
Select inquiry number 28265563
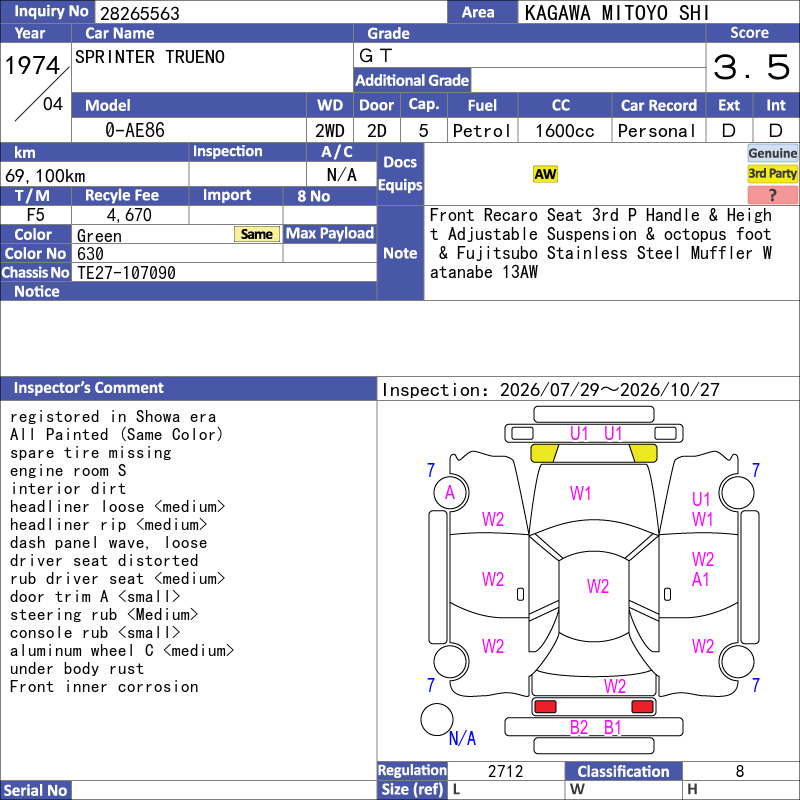[140, 13]
